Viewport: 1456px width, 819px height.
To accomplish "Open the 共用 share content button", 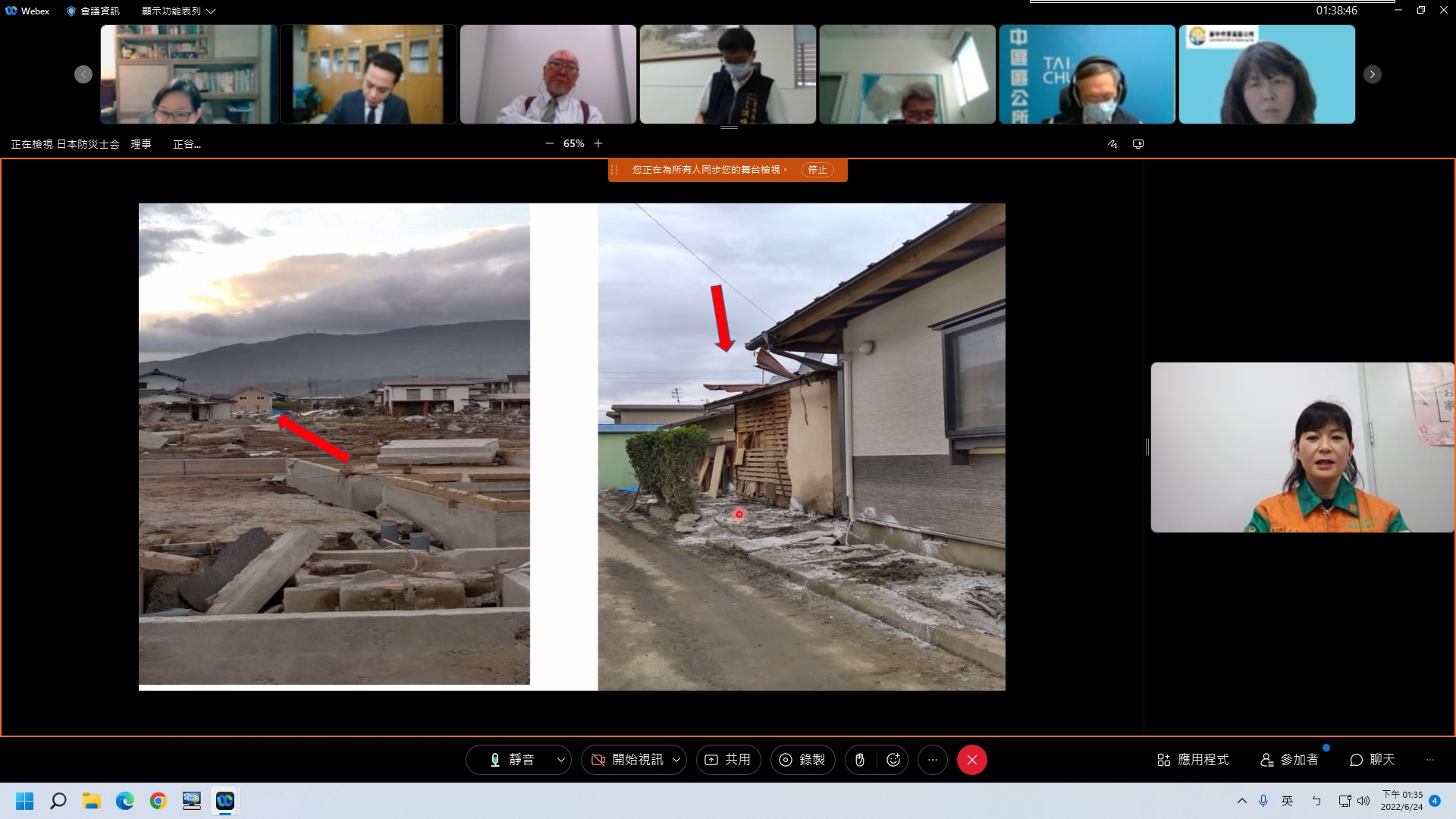I will point(728,760).
